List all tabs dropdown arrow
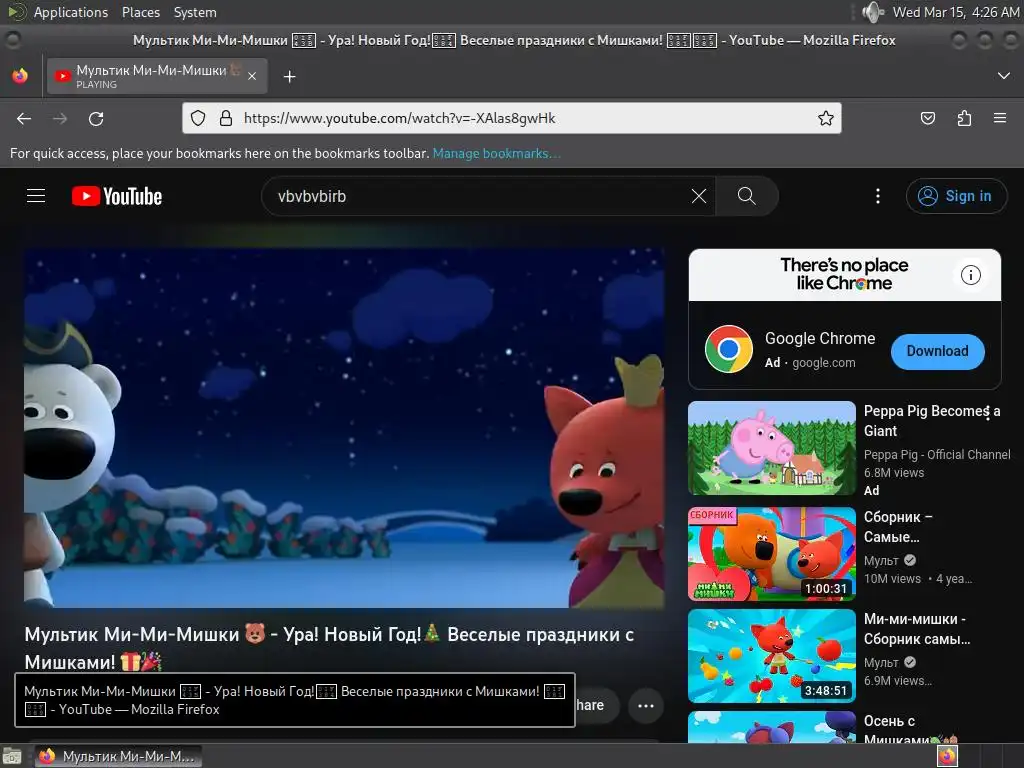Screen dimensions: 1024x768 (1004, 76)
